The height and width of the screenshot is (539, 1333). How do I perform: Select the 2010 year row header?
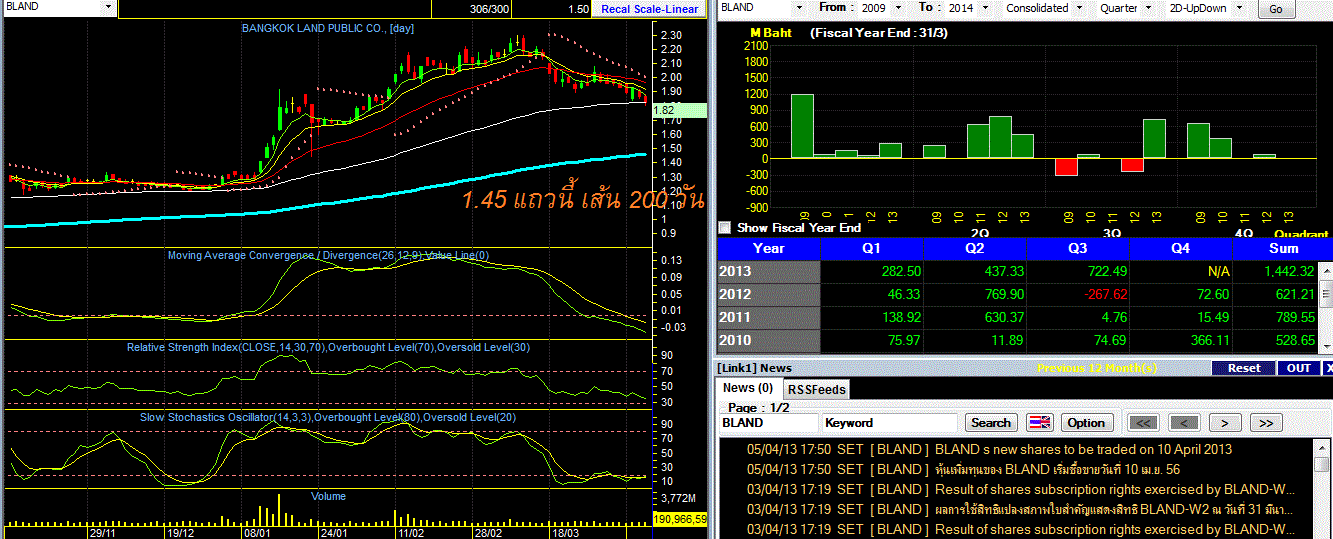click(768, 340)
